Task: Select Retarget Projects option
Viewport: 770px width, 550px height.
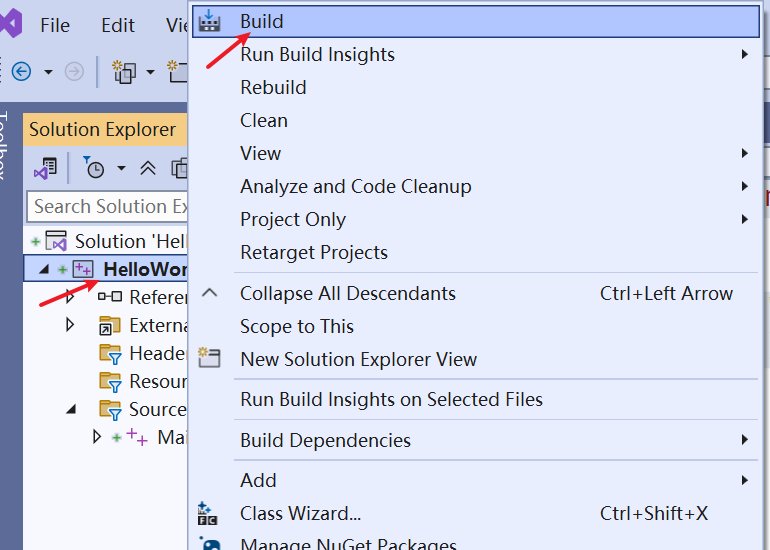Action: point(313,252)
